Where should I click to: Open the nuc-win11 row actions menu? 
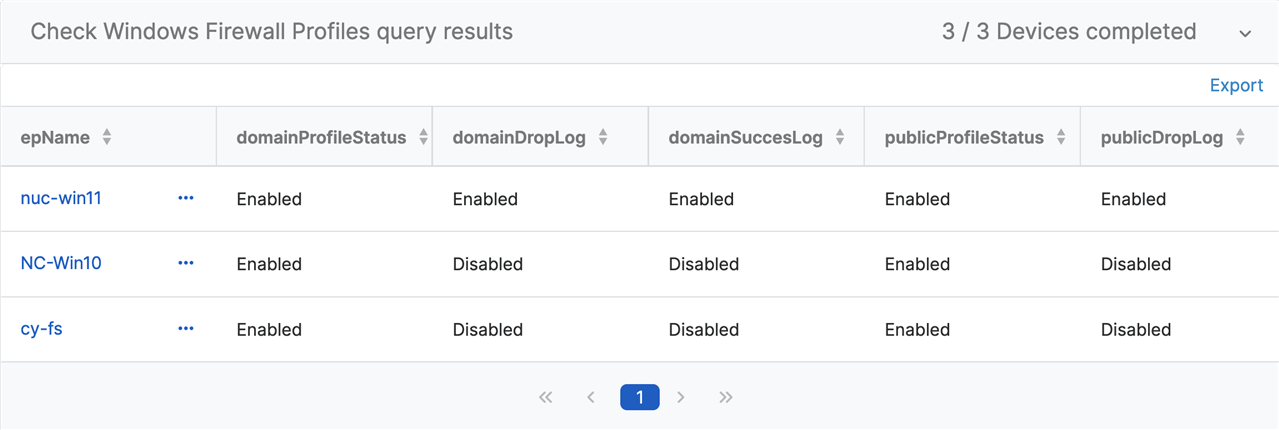click(185, 198)
